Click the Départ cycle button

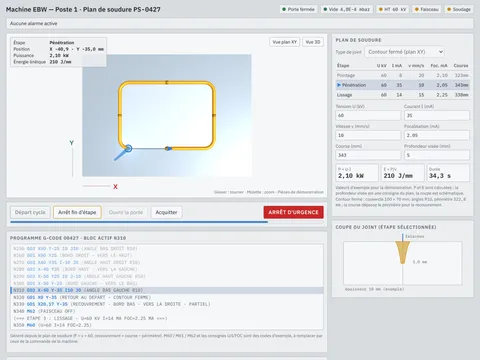pyautogui.click(x=30, y=212)
